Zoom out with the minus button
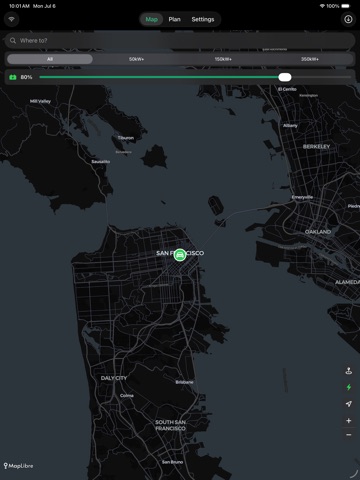Viewport: 360px width, 480px height. click(349, 435)
